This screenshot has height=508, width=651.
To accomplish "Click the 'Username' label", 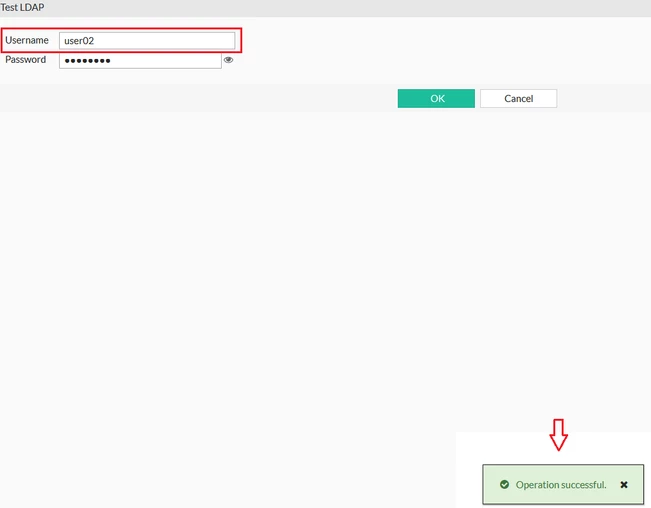I will click(27, 40).
